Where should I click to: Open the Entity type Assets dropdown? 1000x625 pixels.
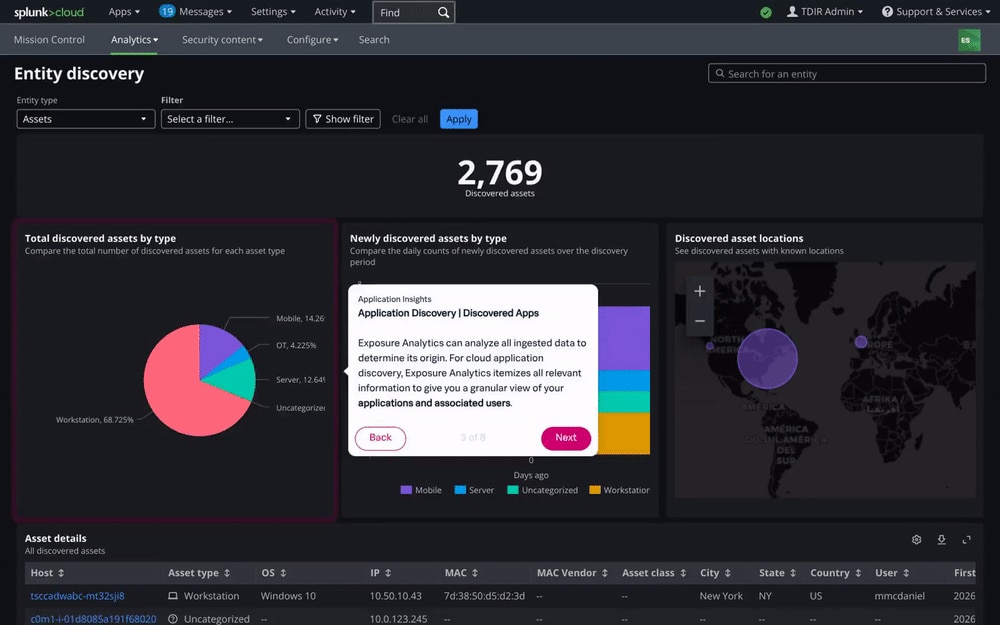click(x=85, y=119)
